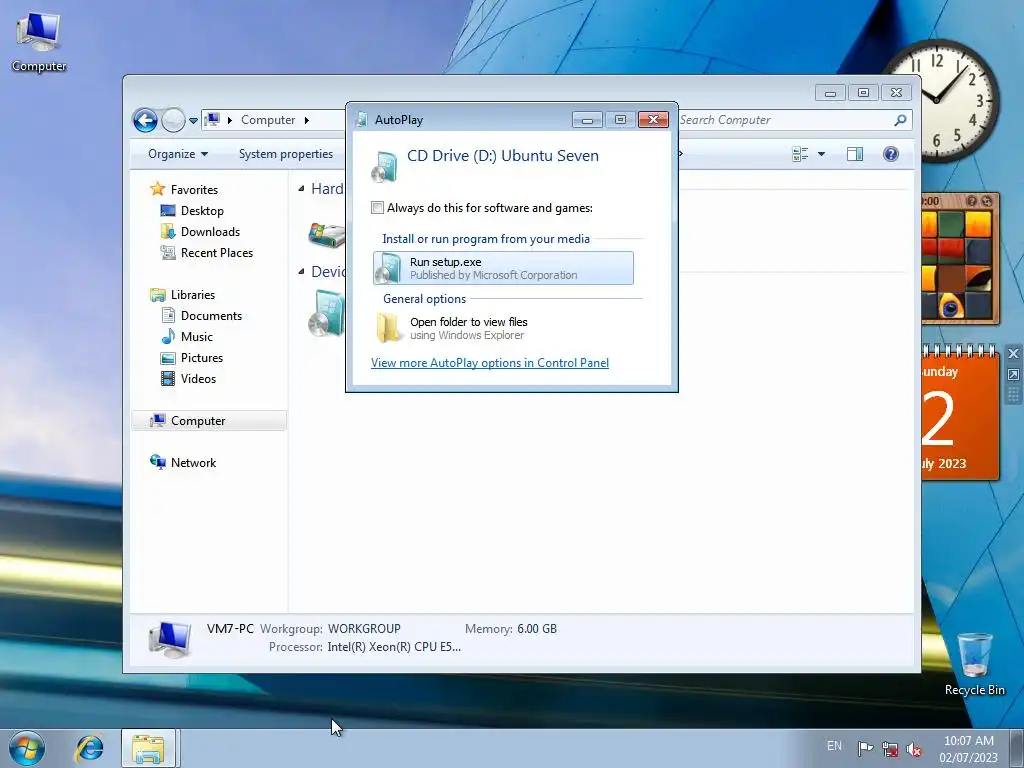Click taskbar clock showing 10:07 AM
The image size is (1024, 768).
tap(968, 748)
